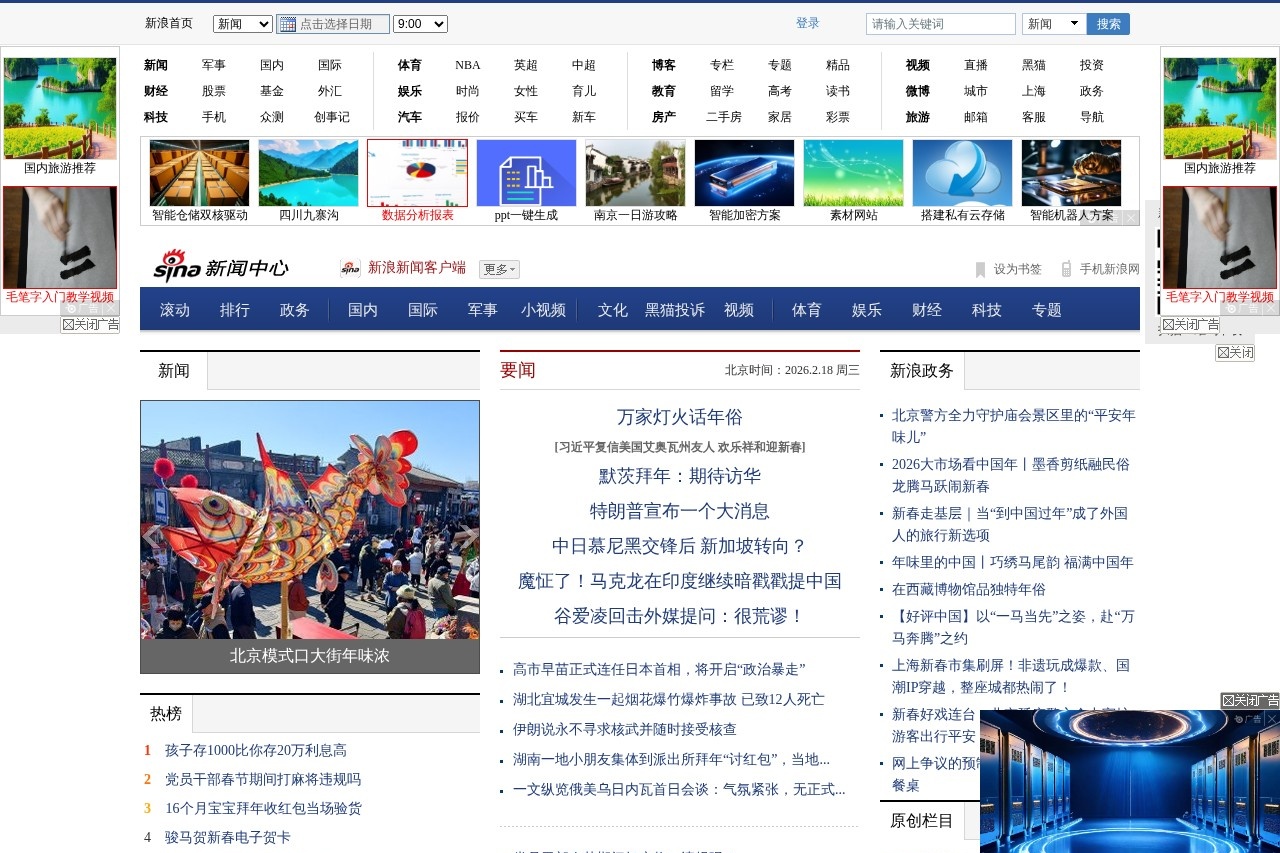Click the 北京模式口大街年味浓 photo caption
This screenshot has width=1280, height=853.
[x=310, y=656]
